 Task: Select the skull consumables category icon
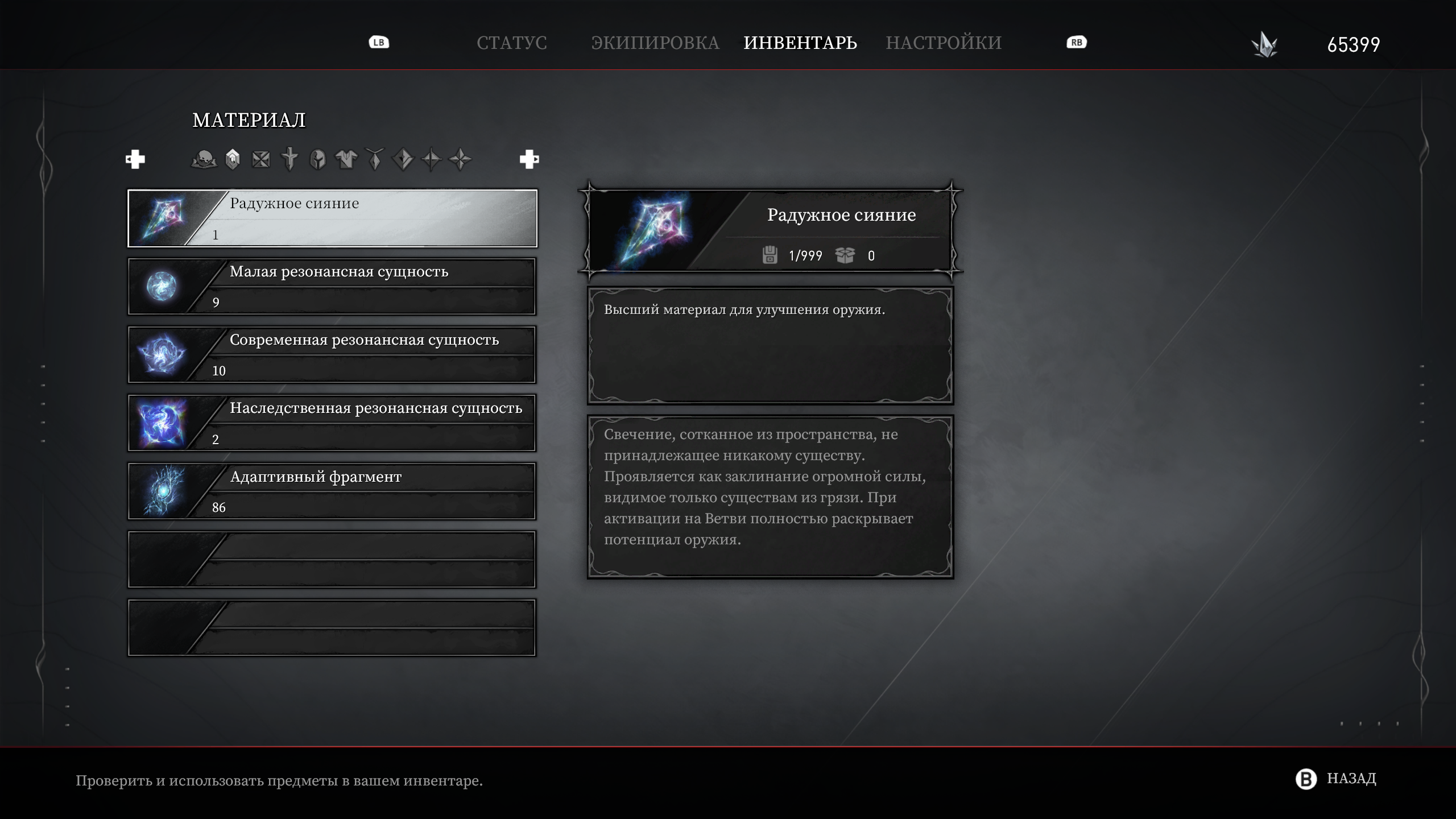click(x=204, y=159)
